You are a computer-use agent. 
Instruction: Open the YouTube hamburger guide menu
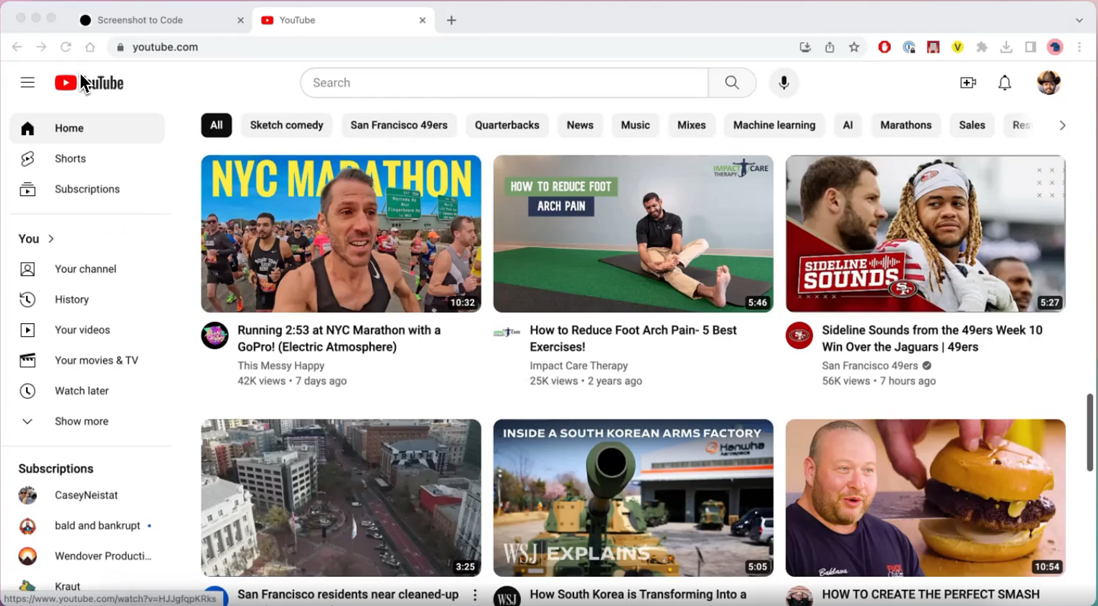[27, 83]
